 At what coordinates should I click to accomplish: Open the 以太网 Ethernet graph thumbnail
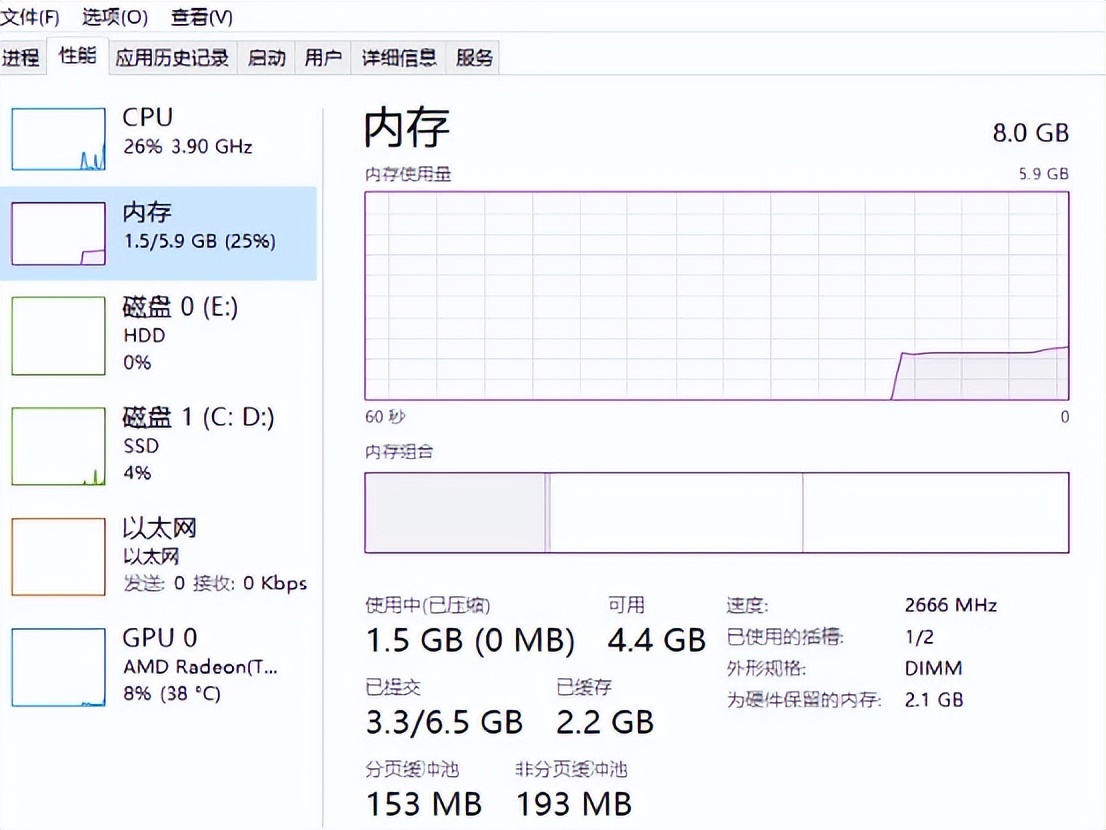(x=58, y=556)
